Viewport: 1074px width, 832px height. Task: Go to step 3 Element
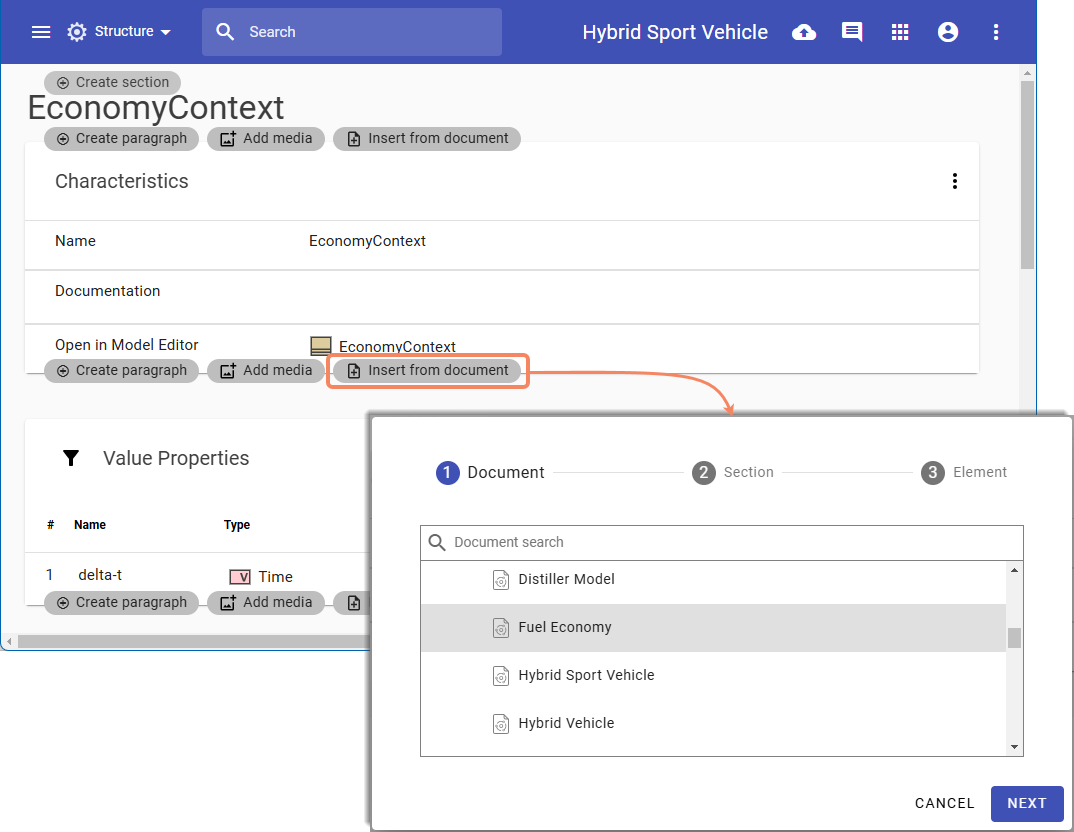point(964,473)
